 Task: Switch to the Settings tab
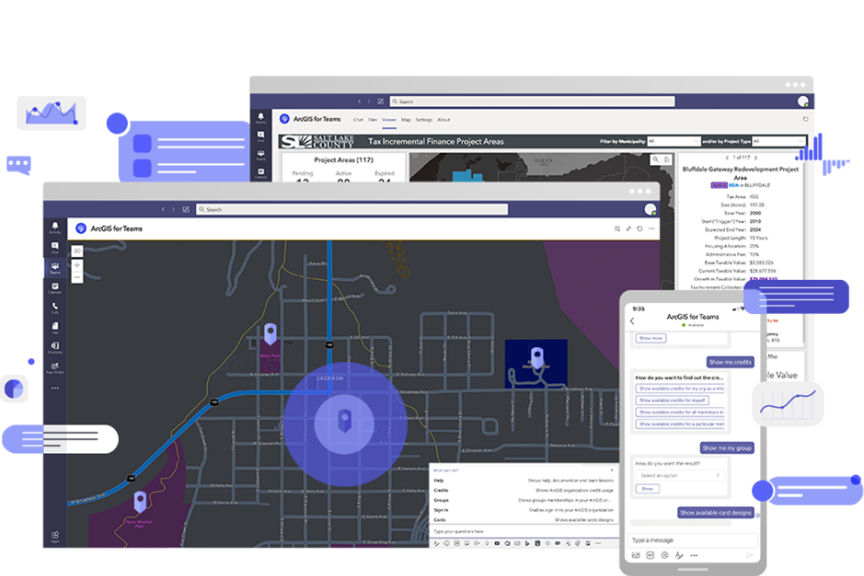click(424, 120)
